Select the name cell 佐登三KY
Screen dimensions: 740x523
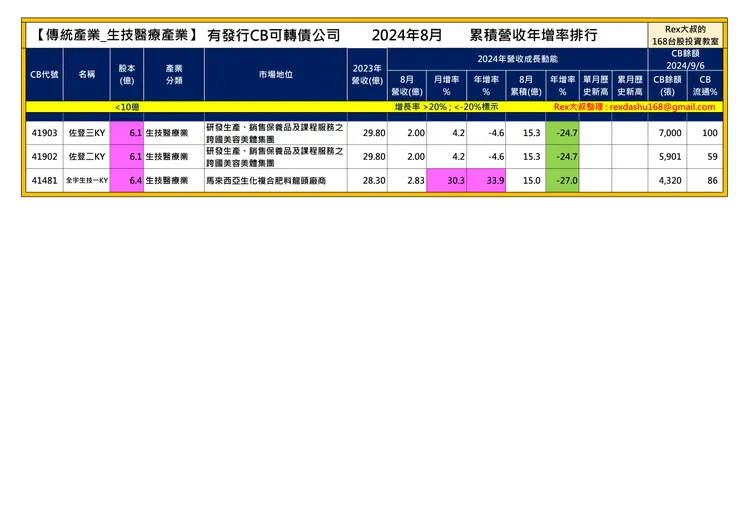(86, 133)
